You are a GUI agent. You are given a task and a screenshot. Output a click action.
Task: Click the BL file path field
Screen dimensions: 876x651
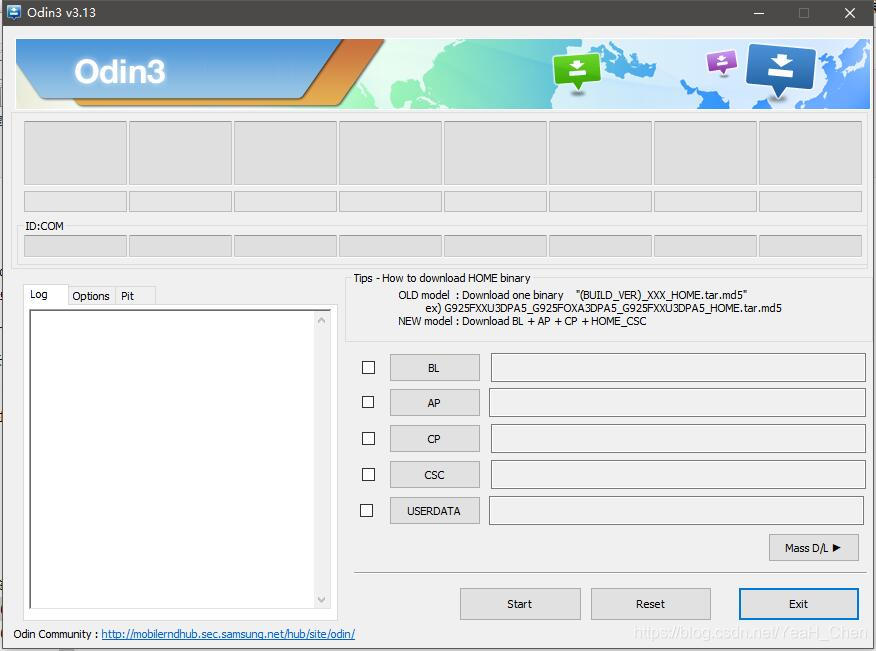pyautogui.click(x=678, y=368)
